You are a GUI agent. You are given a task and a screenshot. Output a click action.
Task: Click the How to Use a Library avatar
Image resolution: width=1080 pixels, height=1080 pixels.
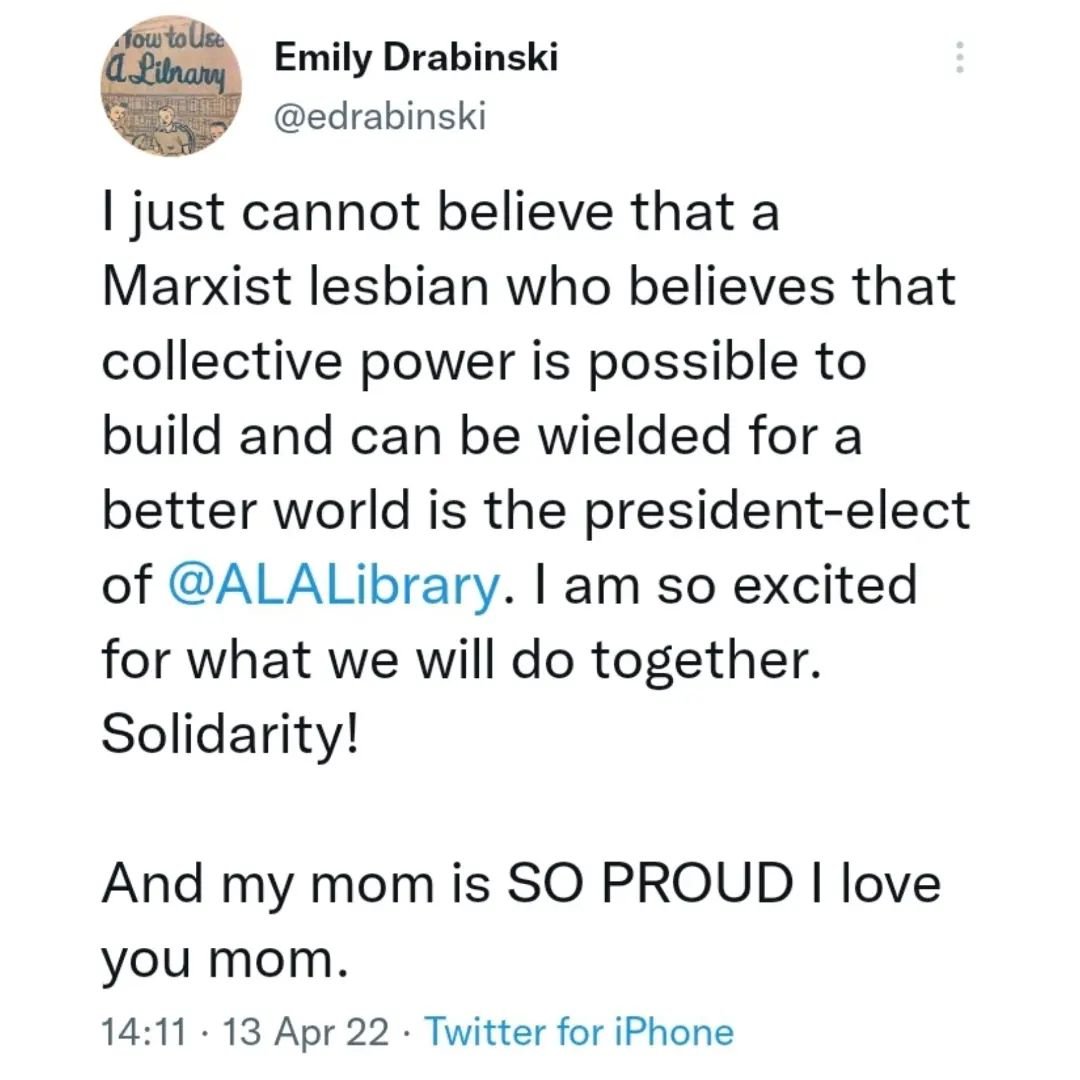point(171,87)
